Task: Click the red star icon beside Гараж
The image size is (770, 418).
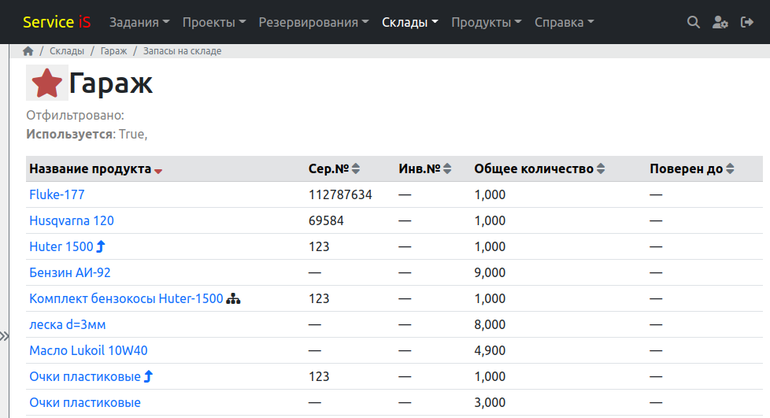Action: 47,83
